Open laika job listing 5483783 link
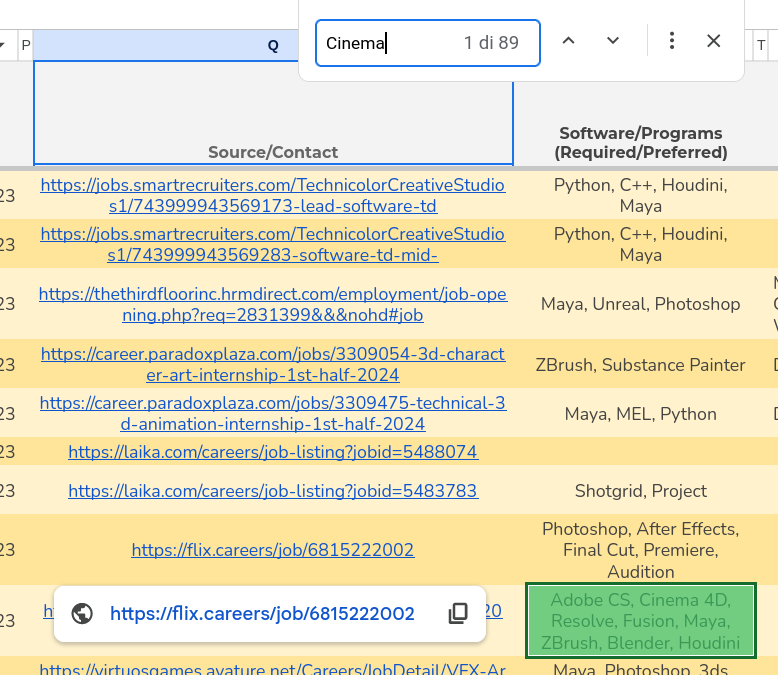This screenshot has width=778, height=675. pyautogui.click(x=273, y=491)
